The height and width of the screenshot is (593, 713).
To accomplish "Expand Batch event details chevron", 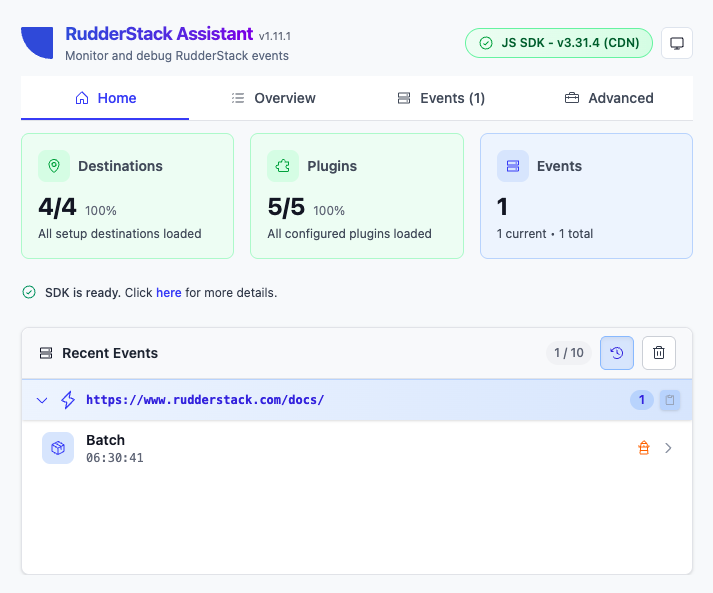I will 668,448.
